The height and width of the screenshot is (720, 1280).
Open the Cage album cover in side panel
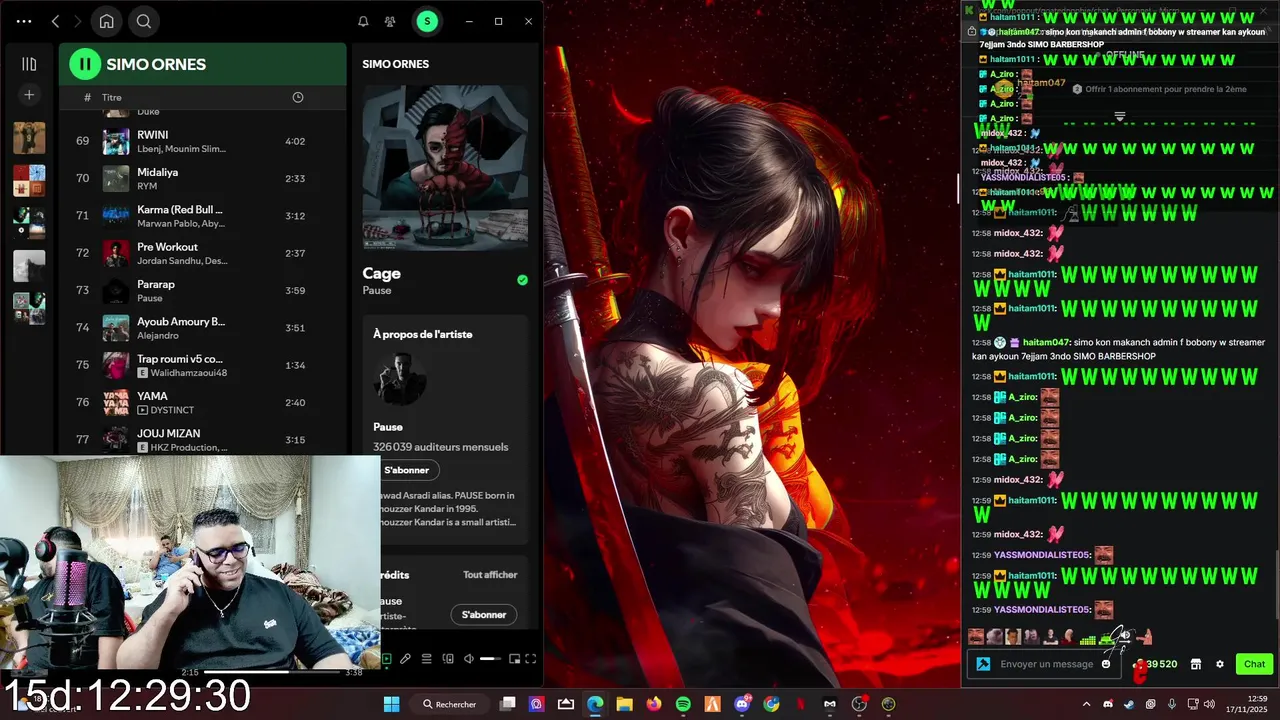445,167
